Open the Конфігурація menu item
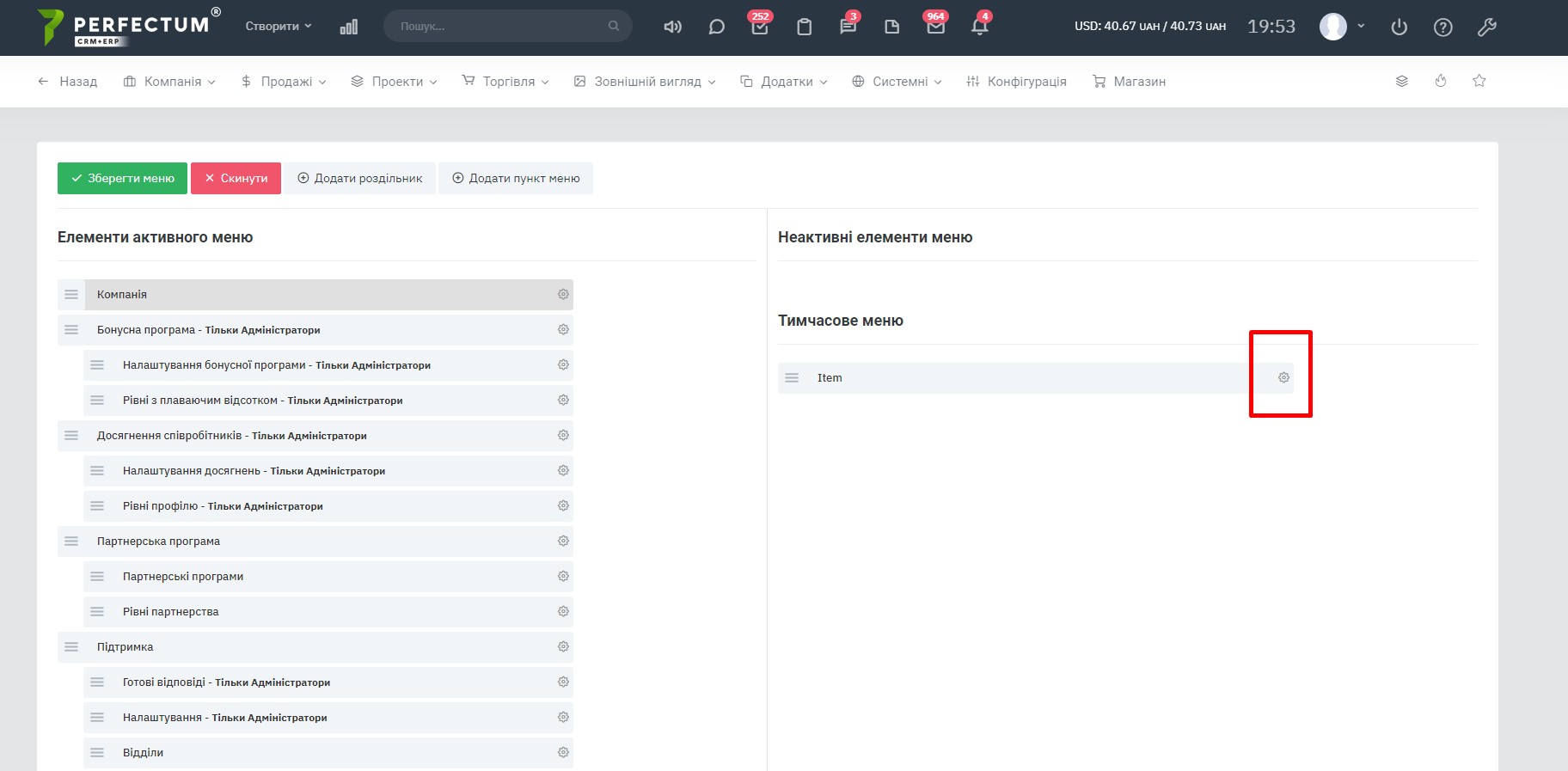 pos(1016,82)
